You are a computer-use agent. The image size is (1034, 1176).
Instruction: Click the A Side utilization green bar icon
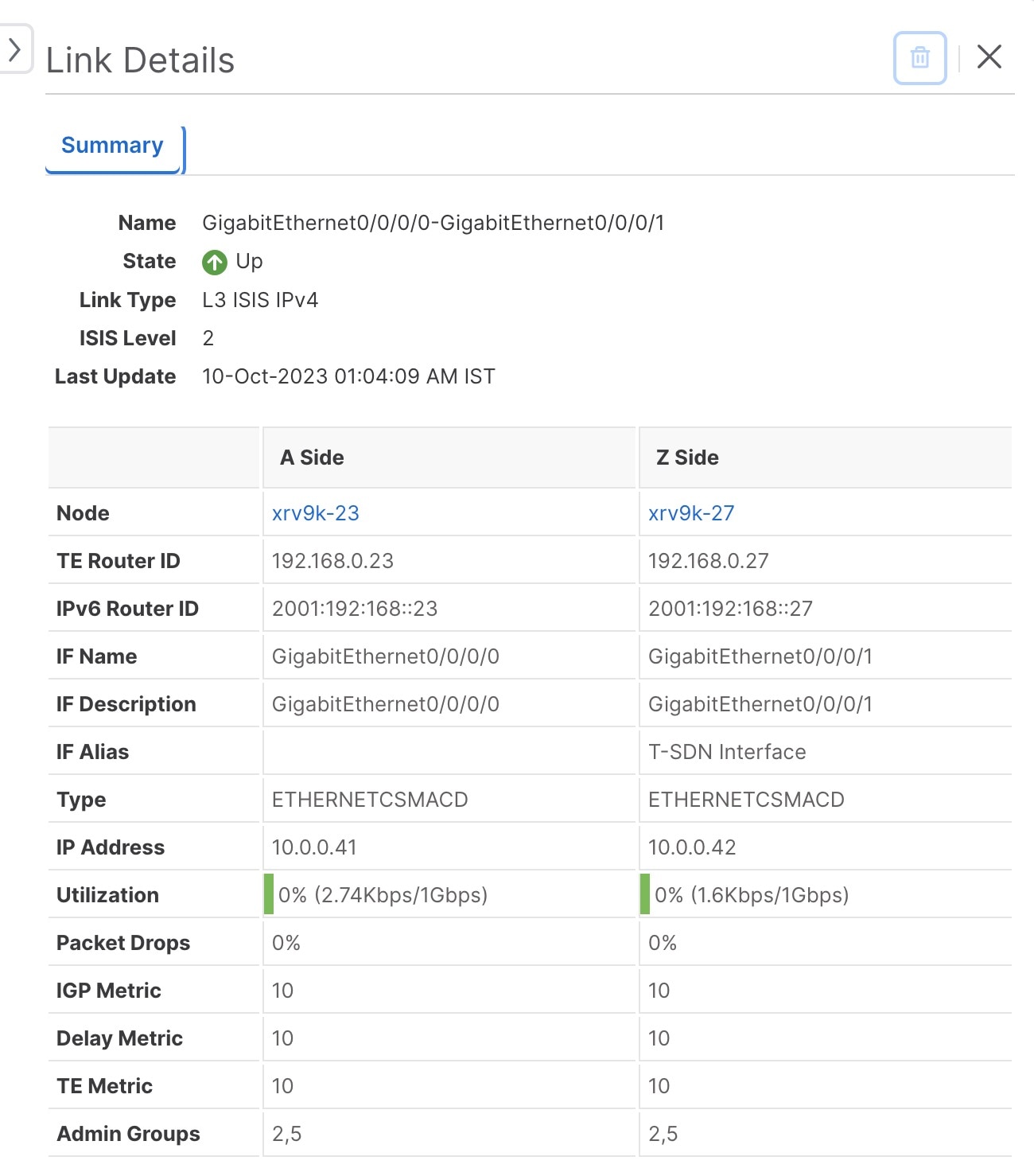pos(268,894)
